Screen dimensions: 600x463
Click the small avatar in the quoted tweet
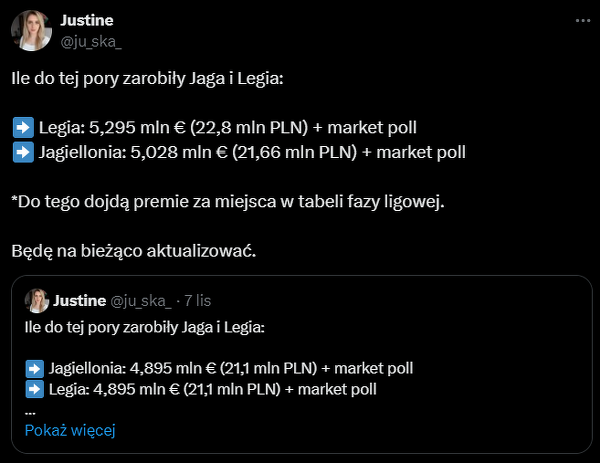click(36, 300)
